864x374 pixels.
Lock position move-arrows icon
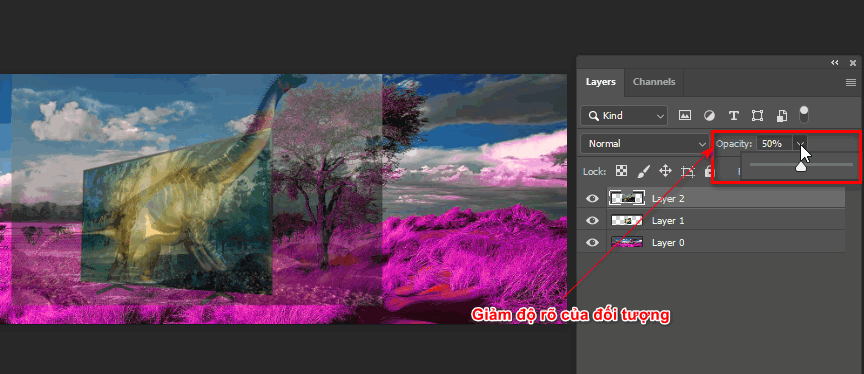click(x=665, y=171)
